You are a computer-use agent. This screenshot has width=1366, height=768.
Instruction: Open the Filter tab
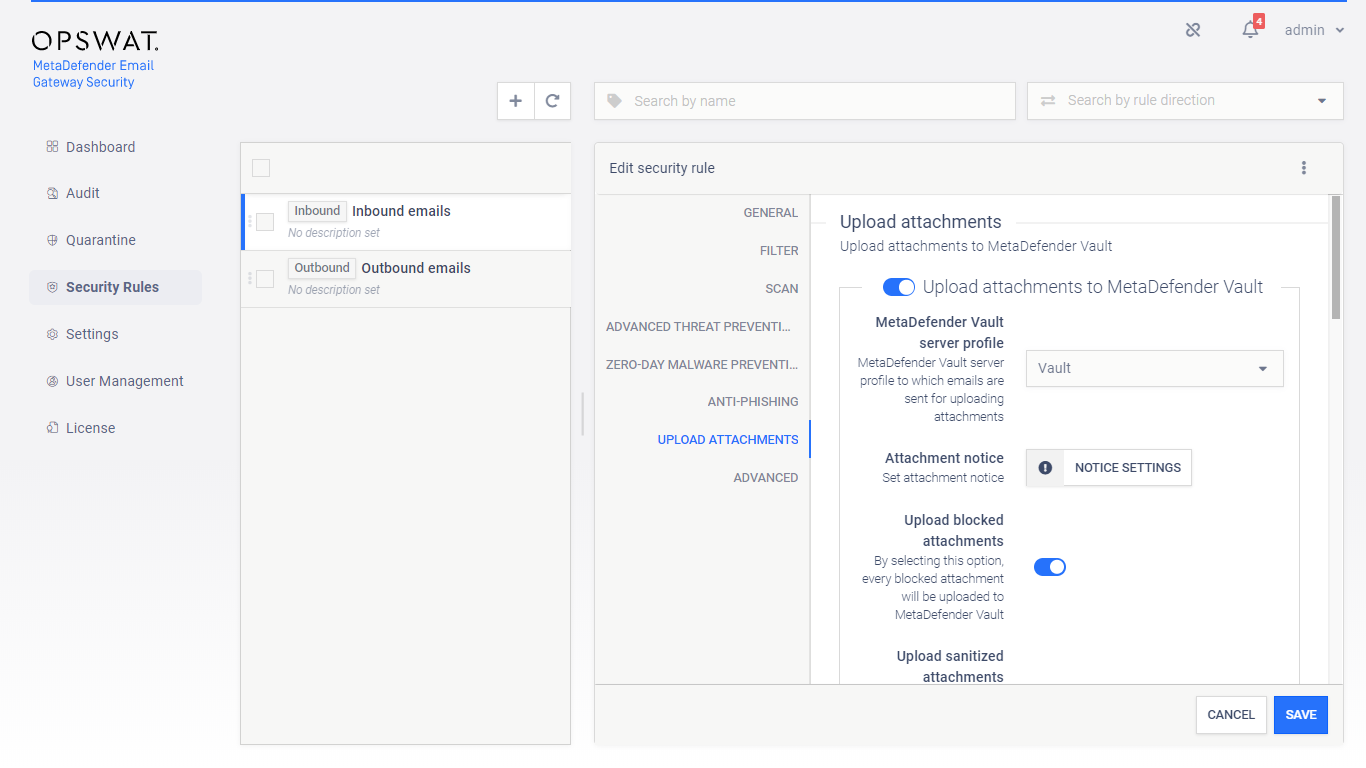point(779,251)
